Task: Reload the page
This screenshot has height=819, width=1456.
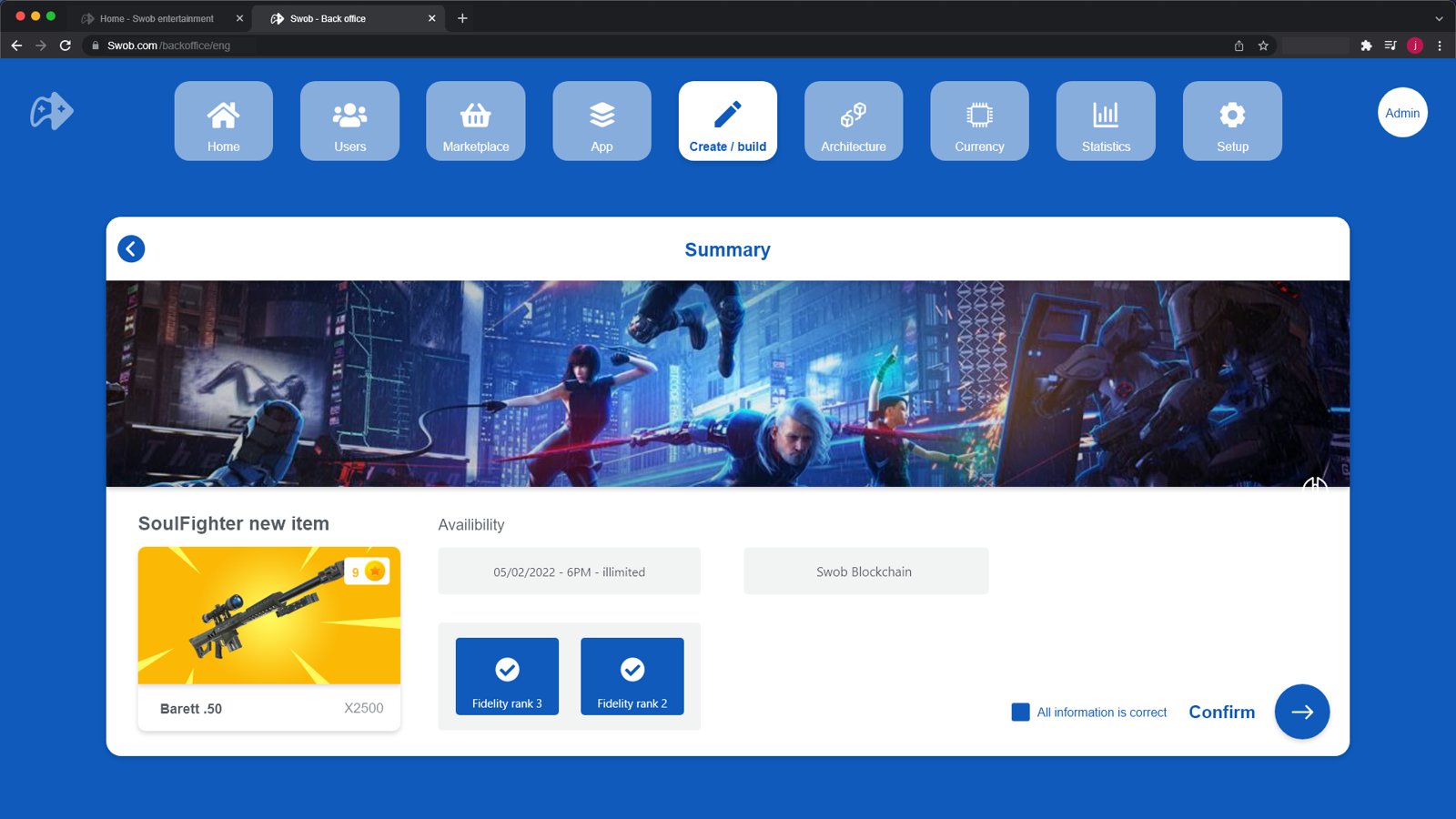Action: (x=66, y=45)
